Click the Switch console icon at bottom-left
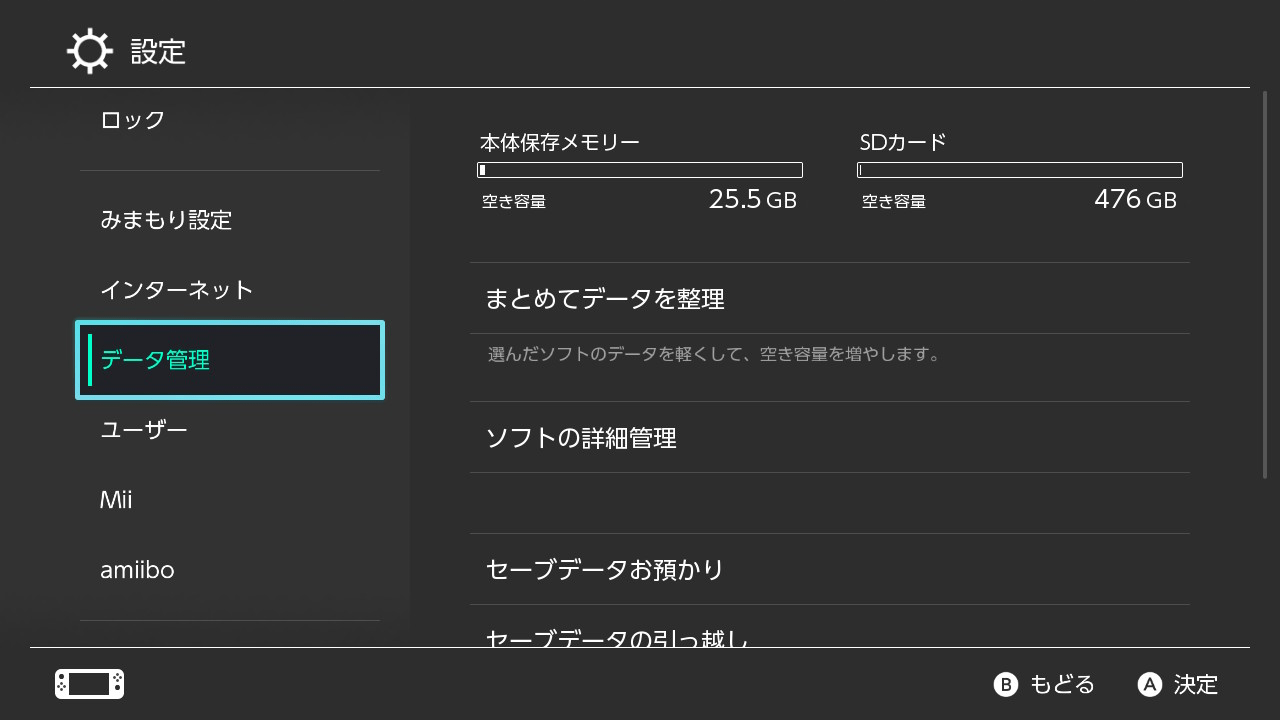 (x=89, y=684)
